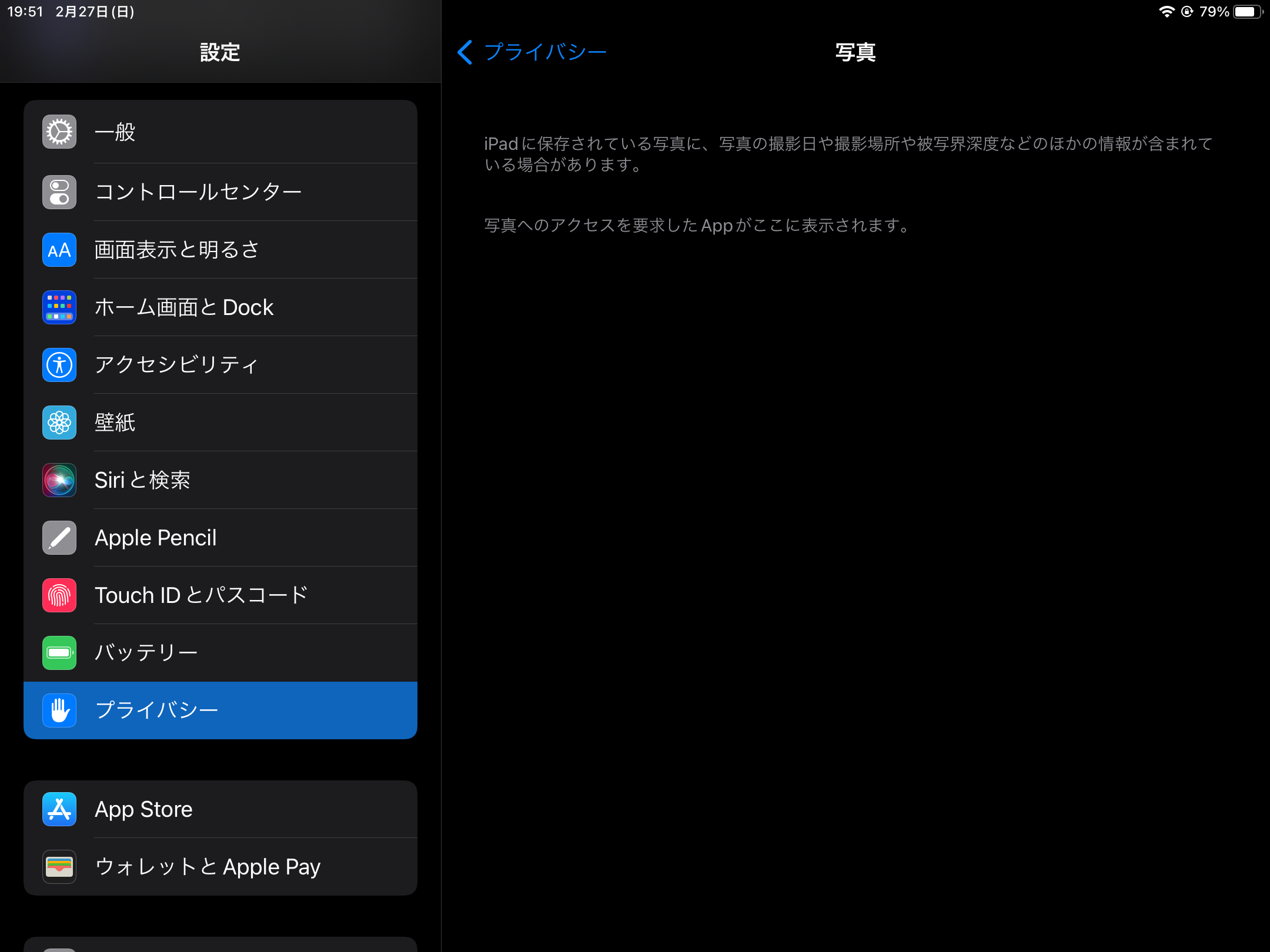Tap the Apple Pencil icon
The width and height of the screenshot is (1270, 952).
59,538
